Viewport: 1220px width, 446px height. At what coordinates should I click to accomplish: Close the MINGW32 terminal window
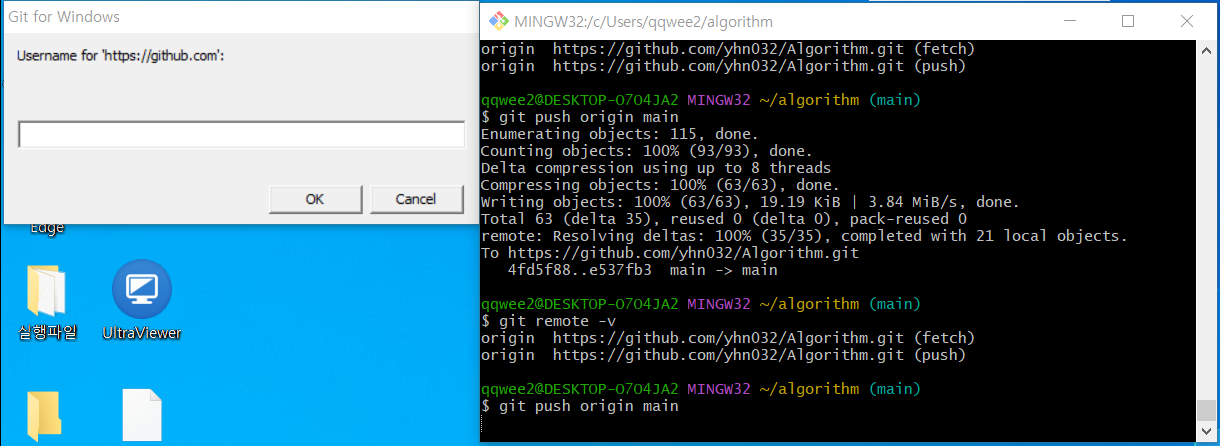(1186, 21)
